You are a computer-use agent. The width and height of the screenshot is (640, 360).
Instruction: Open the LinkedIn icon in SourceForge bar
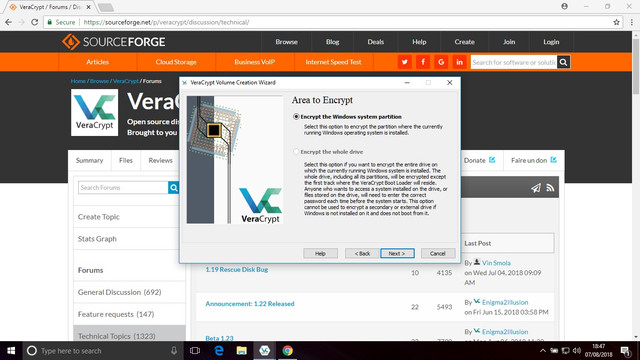(x=460, y=62)
